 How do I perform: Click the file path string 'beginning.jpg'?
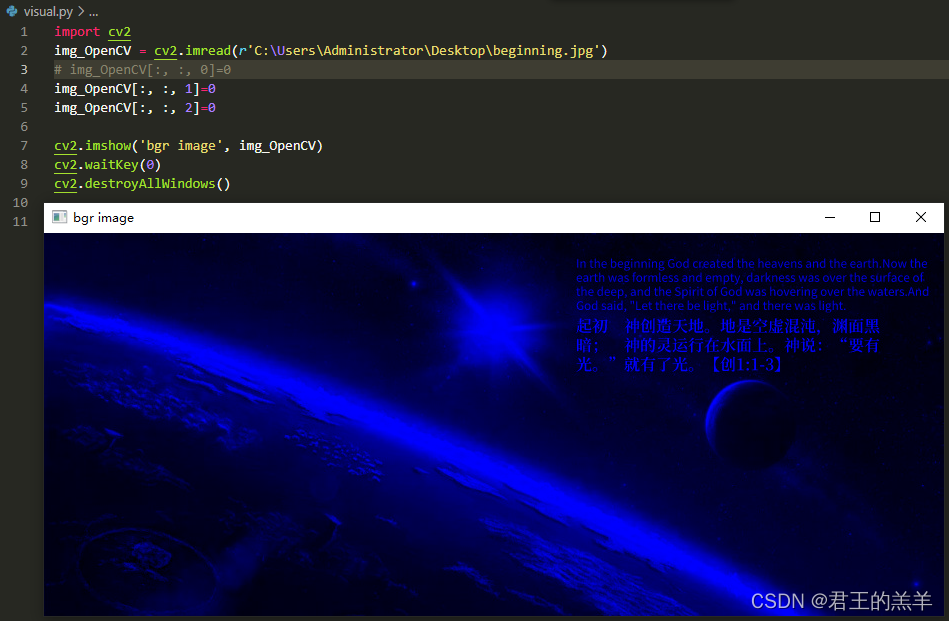tap(543, 51)
